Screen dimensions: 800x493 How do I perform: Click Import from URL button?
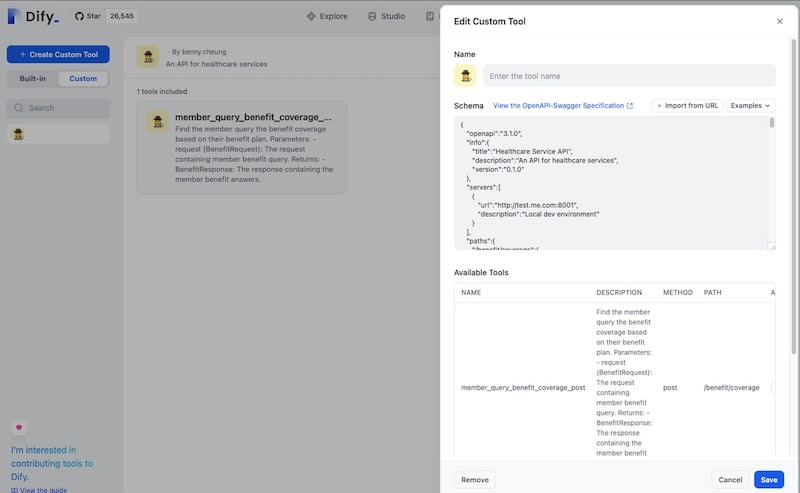tap(687, 106)
